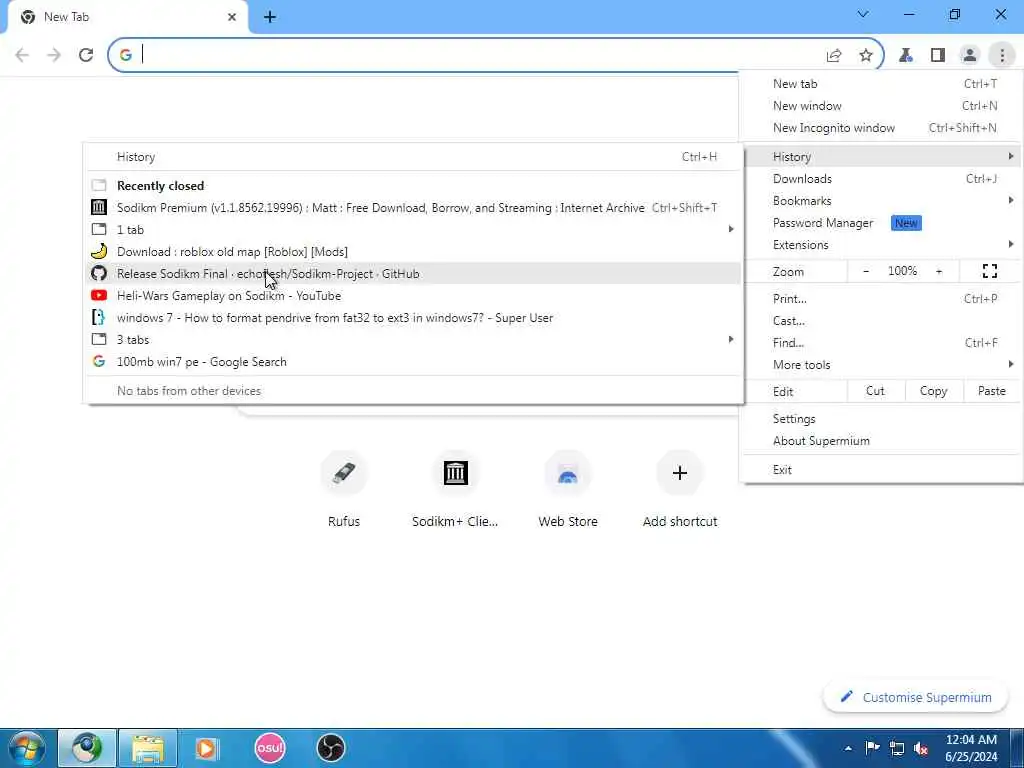Click the network tray icon
The width and height of the screenshot is (1024, 768).
[897, 748]
